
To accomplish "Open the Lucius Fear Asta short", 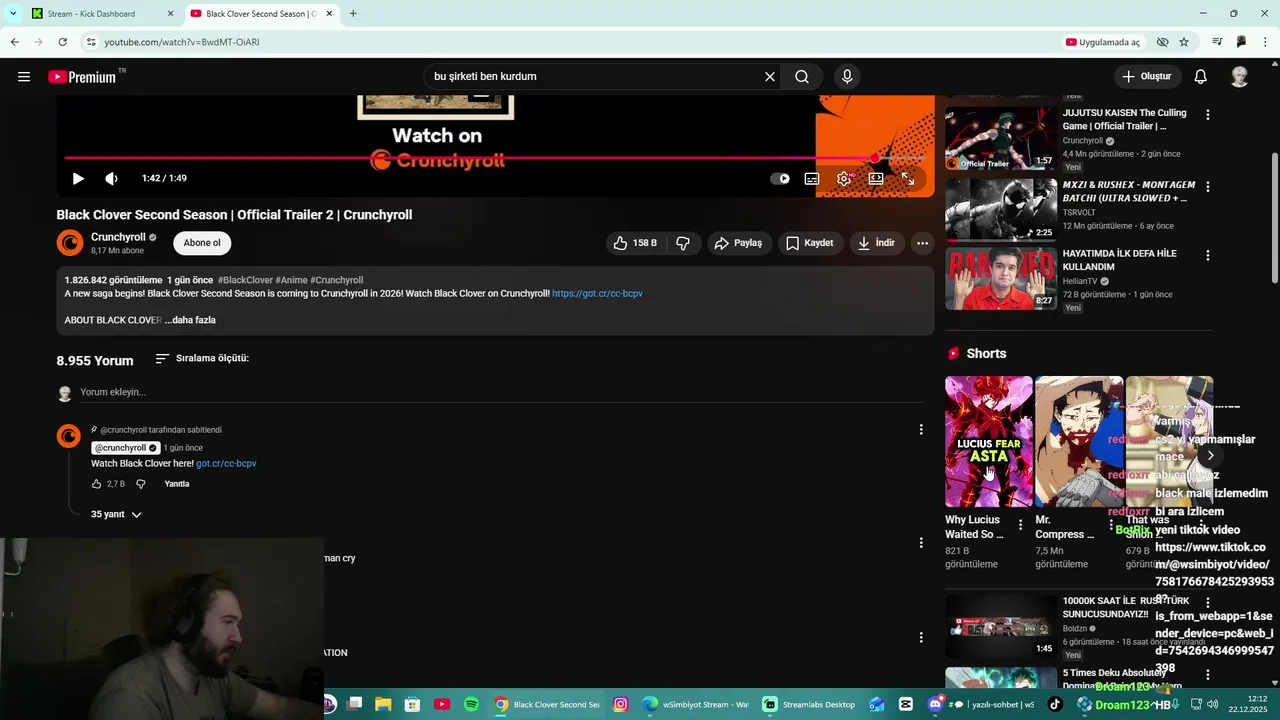I will pyautogui.click(x=989, y=441).
